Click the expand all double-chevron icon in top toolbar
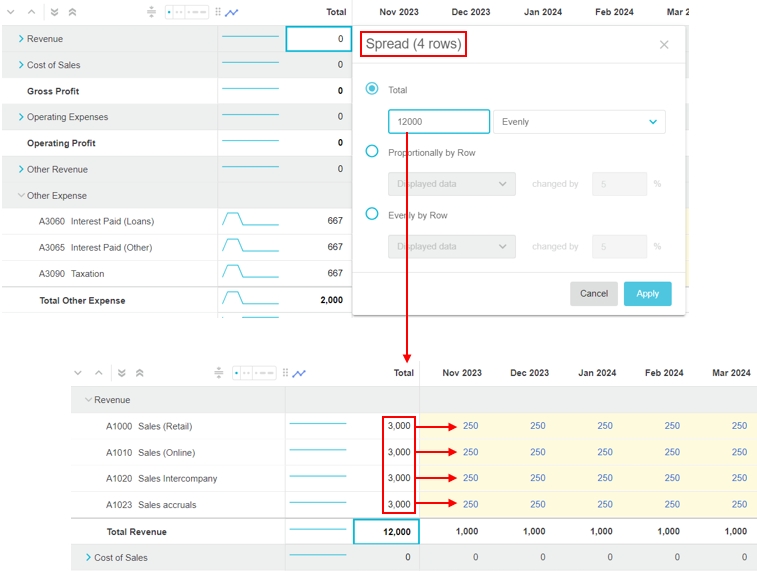 (x=54, y=13)
